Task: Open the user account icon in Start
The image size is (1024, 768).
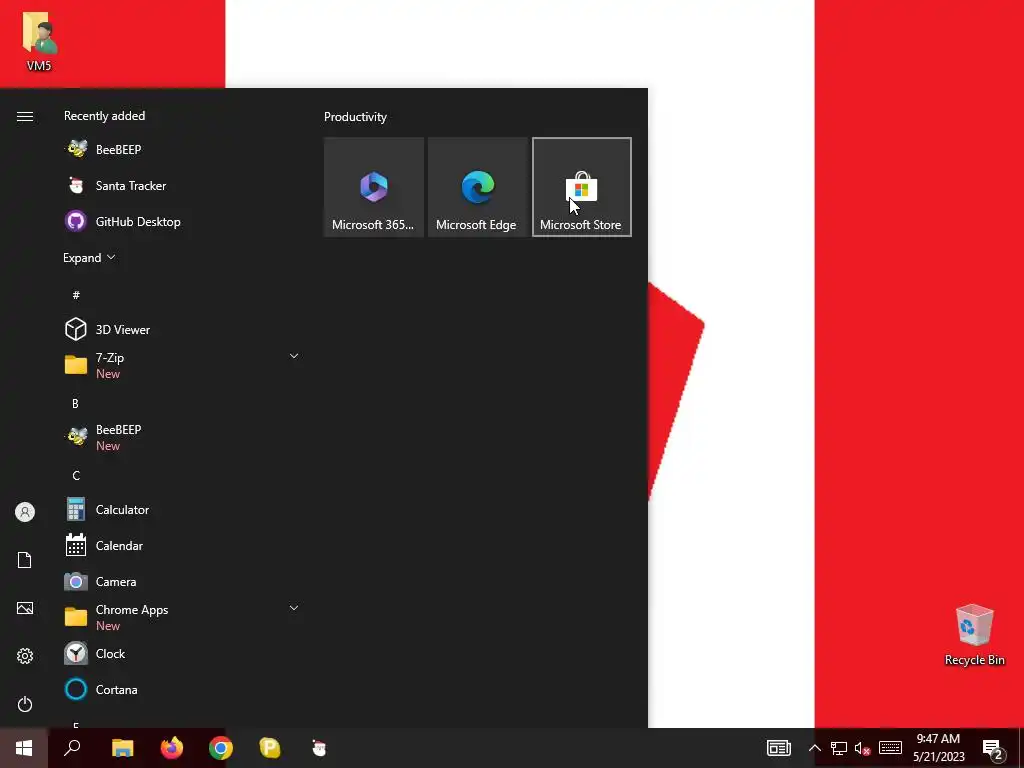Action: coord(25,512)
